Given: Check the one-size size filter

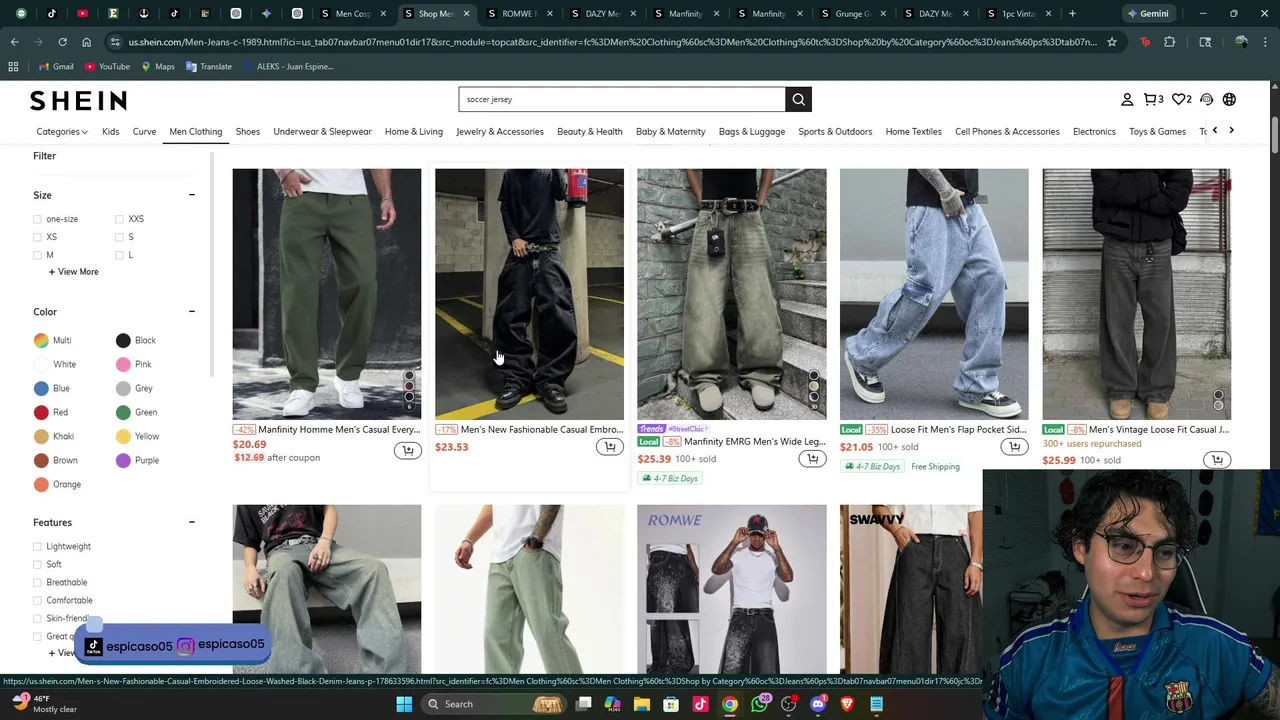Looking at the screenshot, I should pos(38,219).
